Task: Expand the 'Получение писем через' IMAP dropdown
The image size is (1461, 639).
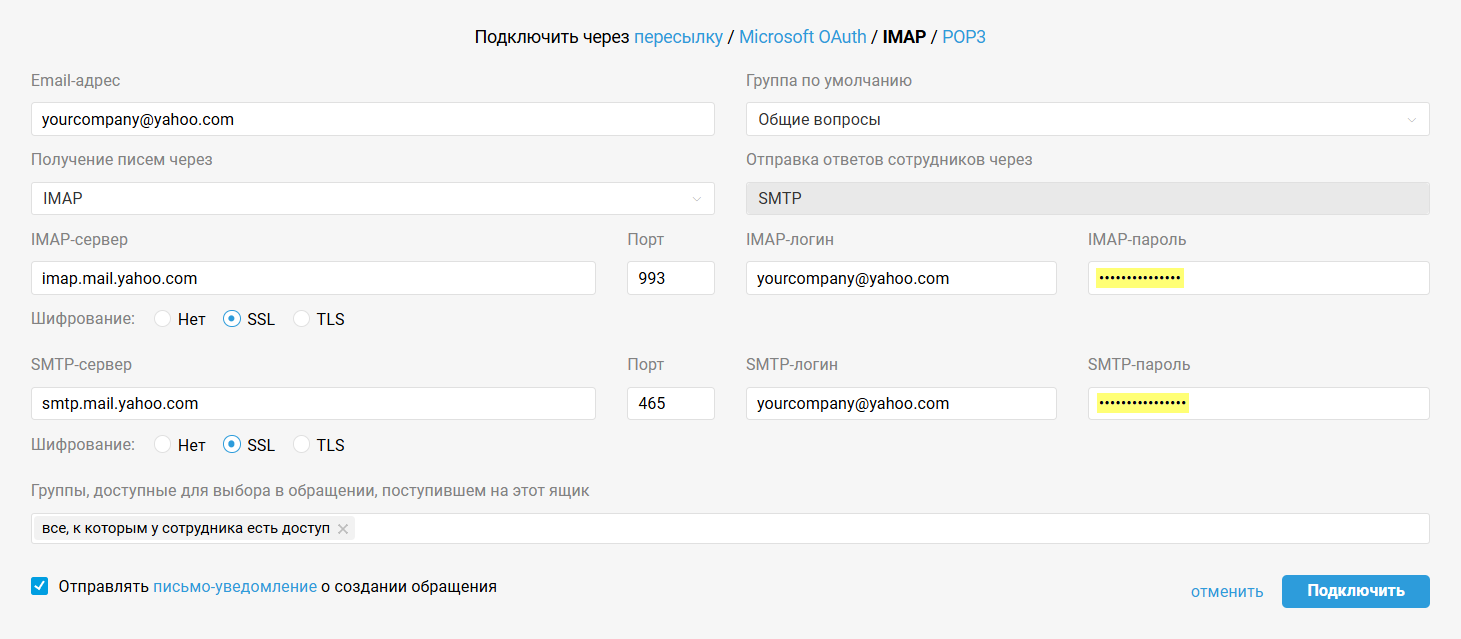Action: [x=372, y=198]
